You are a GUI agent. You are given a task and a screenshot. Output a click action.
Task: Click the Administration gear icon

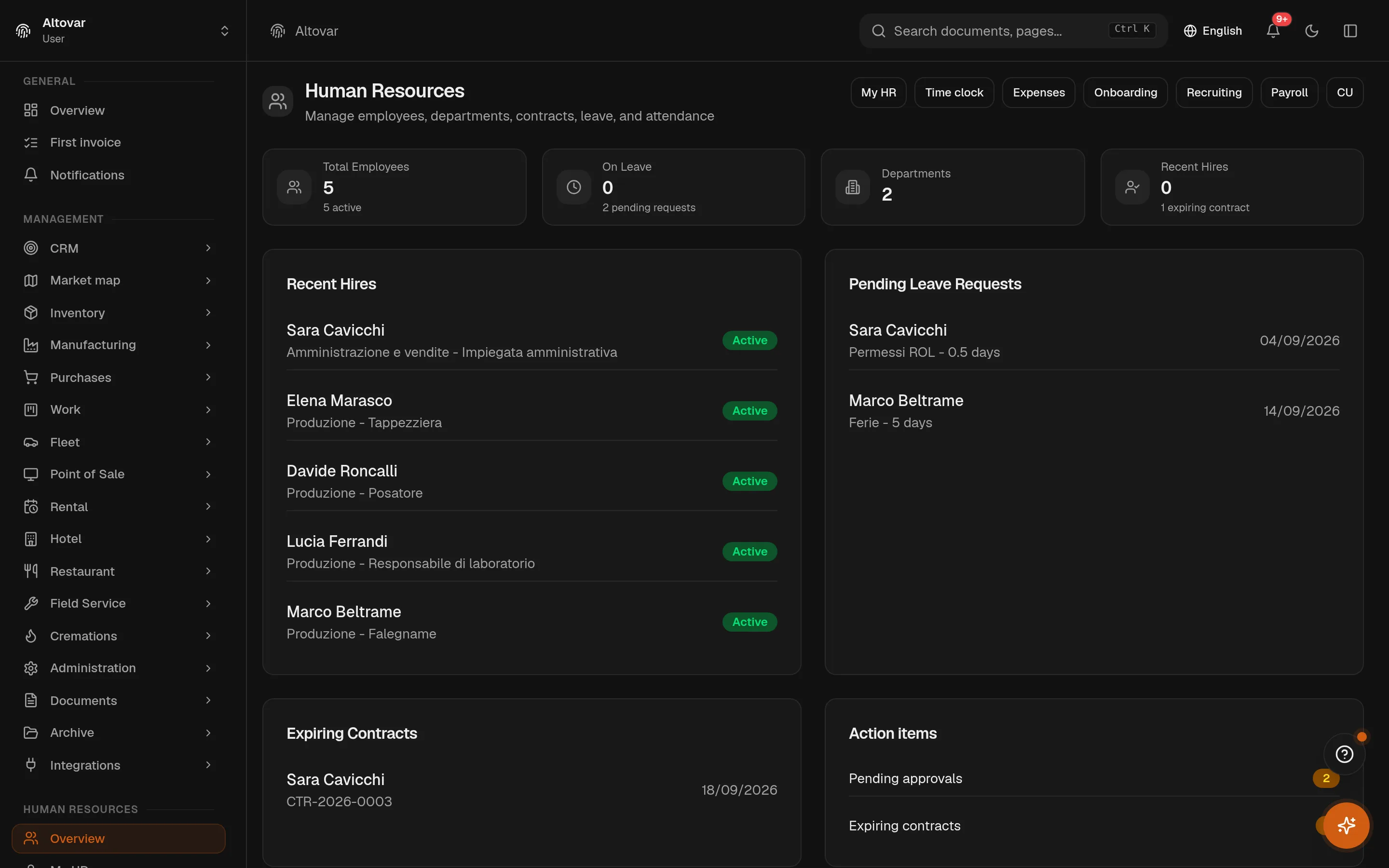point(31,668)
